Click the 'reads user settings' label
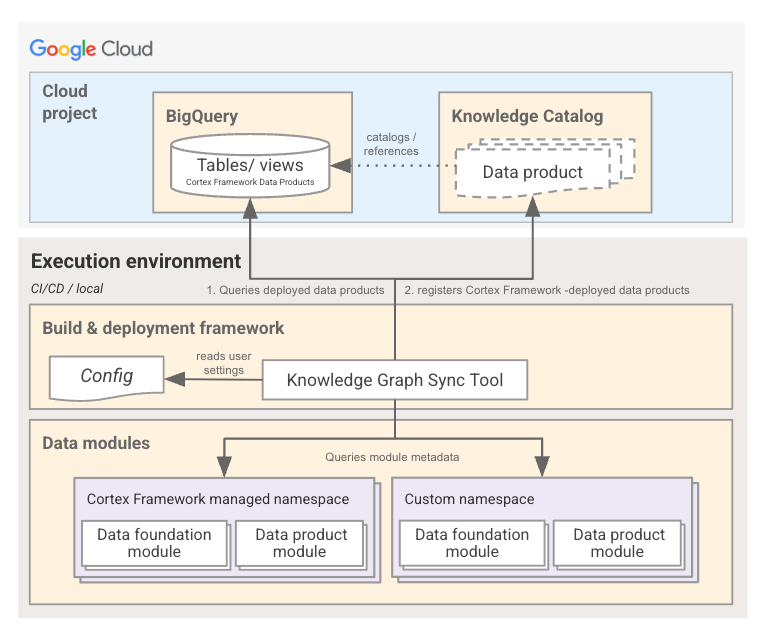 click(x=223, y=363)
